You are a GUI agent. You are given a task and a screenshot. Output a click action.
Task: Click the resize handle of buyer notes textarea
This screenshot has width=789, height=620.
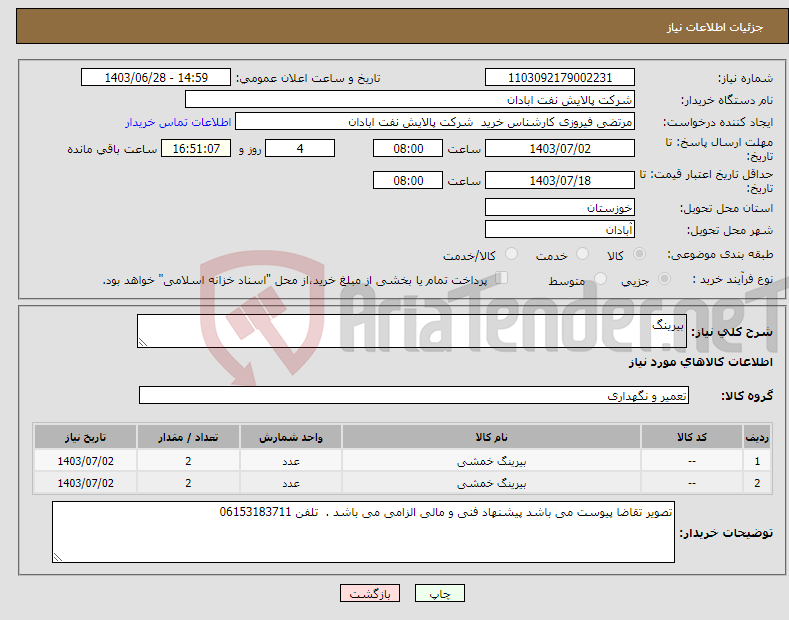(x=58, y=557)
